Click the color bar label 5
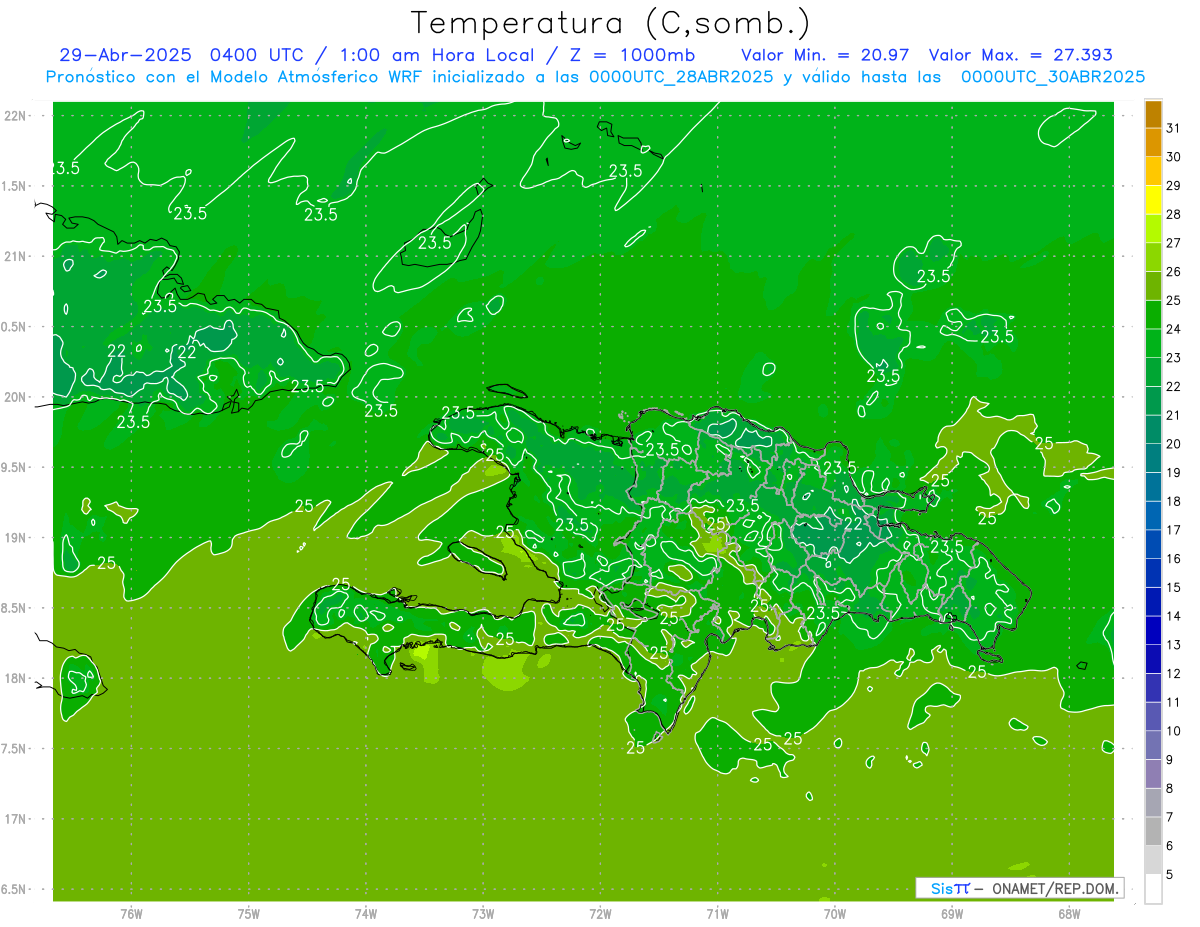Image resolution: width=1200 pixels, height=927 pixels. point(1170,875)
